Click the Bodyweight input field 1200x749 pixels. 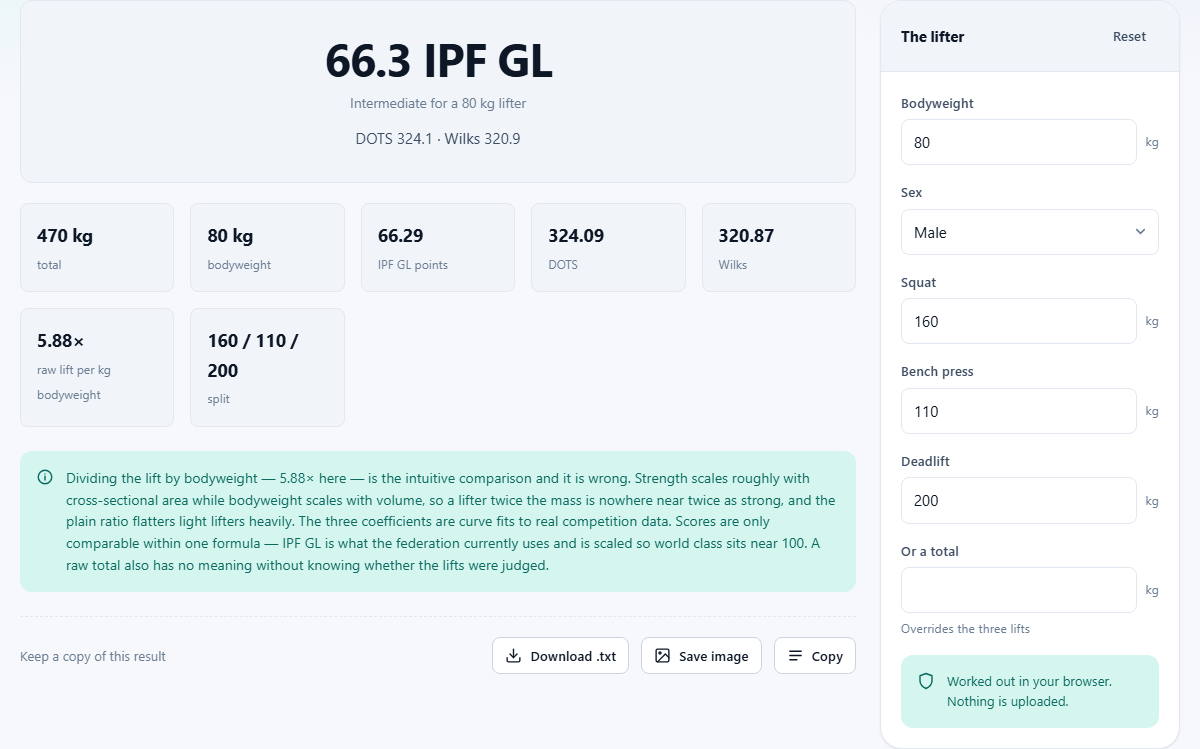(1018, 142)
